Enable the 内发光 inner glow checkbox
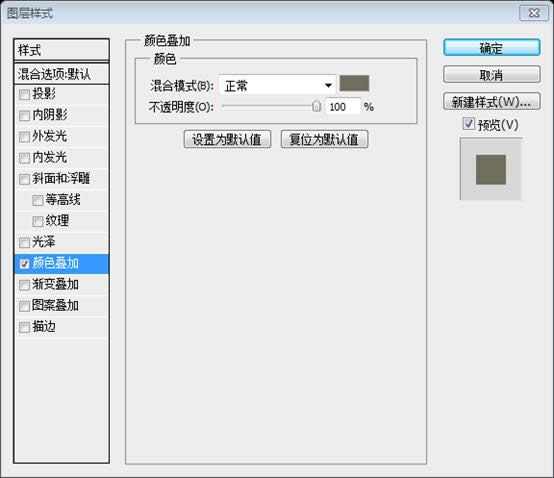The height and width of the screenshot is (478, 554). coord(24,158)
